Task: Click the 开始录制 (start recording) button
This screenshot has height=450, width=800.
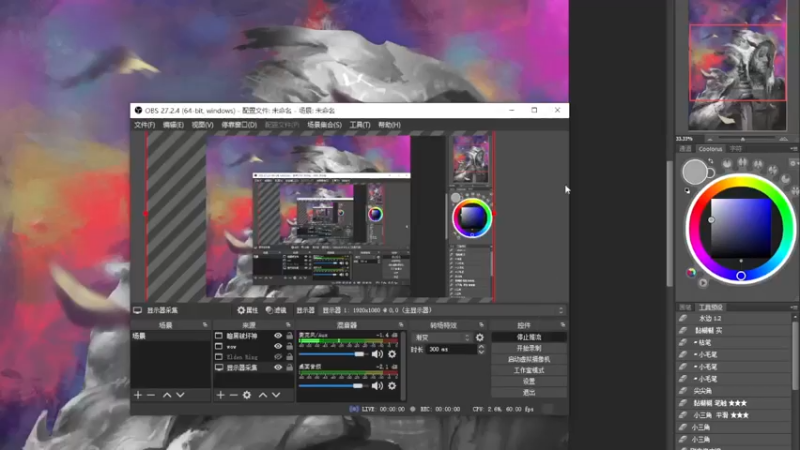Action: [x=529, y=348]
